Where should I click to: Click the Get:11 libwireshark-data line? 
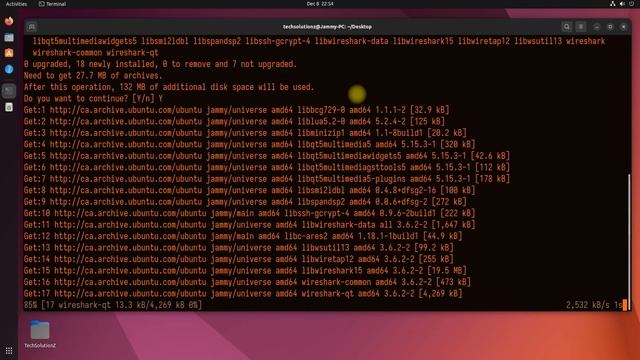coord(249,224)
